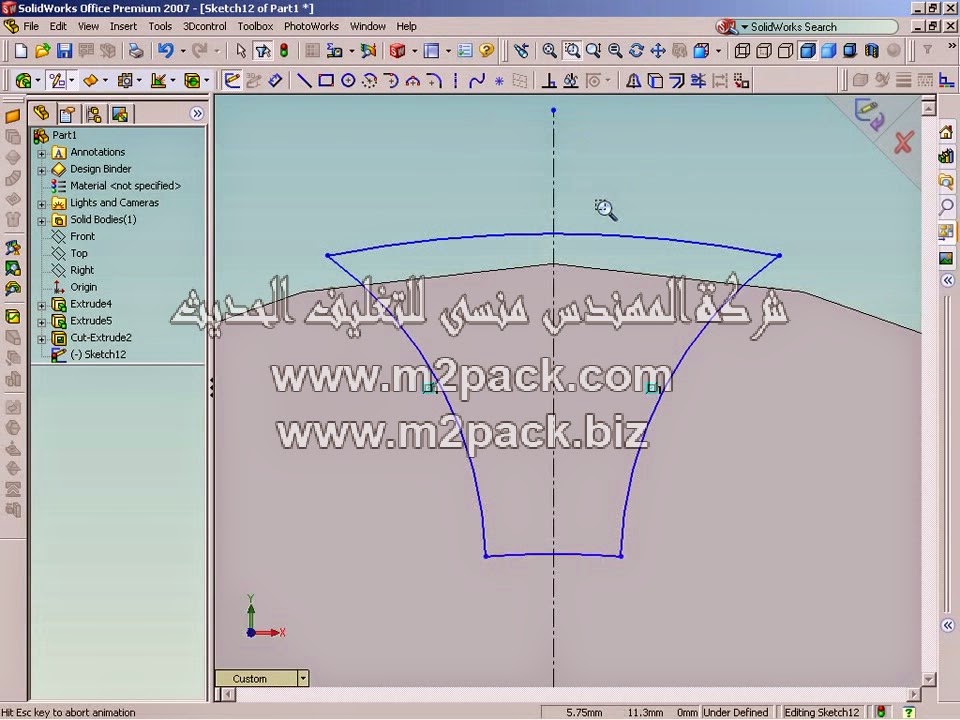Expand the Design Binder node
The width and height of the screenshot is (960, 720).
(x=42, y=170)
